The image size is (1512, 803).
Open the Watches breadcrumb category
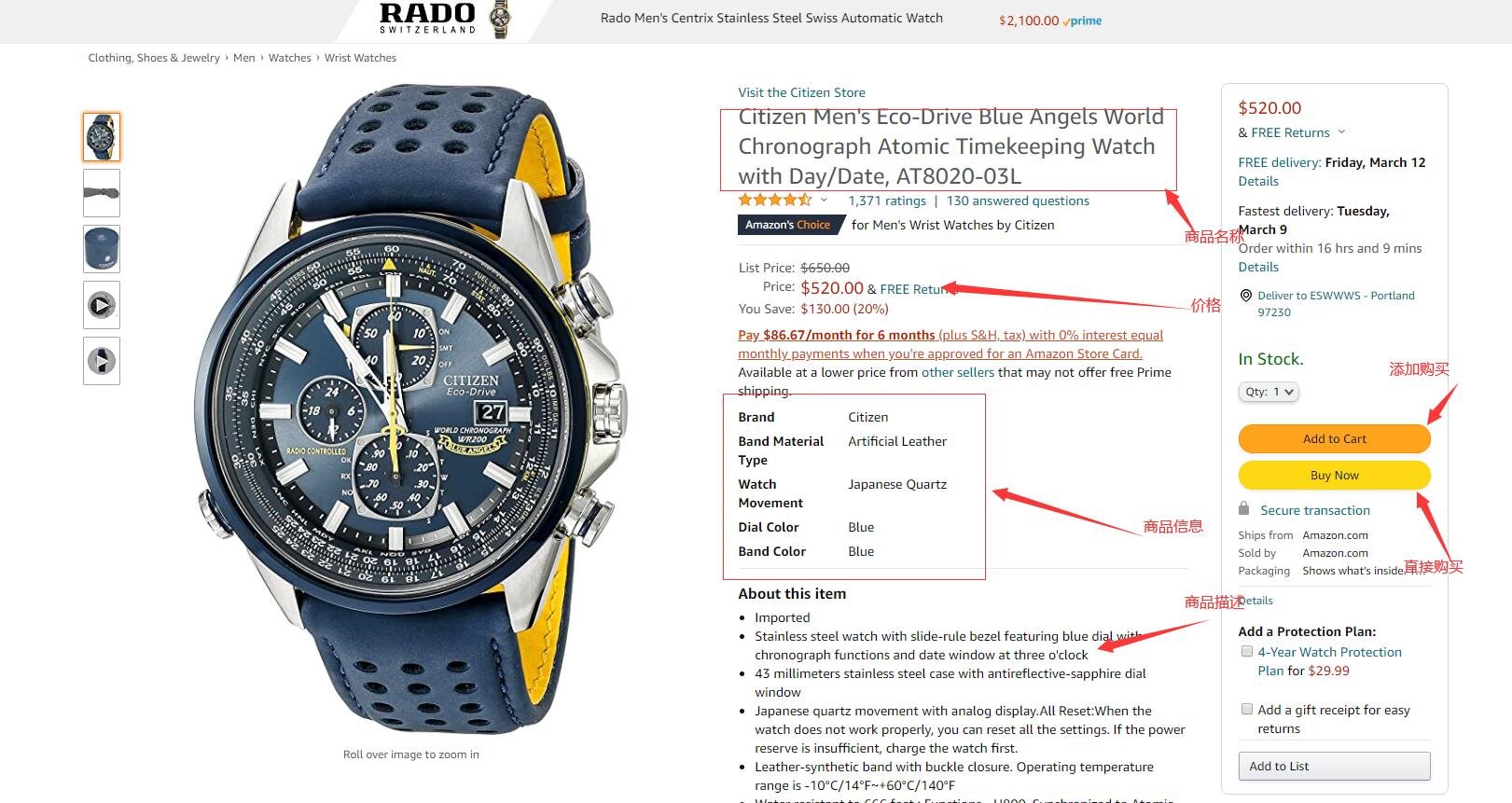pyautogui.click(x=290, y=58)
